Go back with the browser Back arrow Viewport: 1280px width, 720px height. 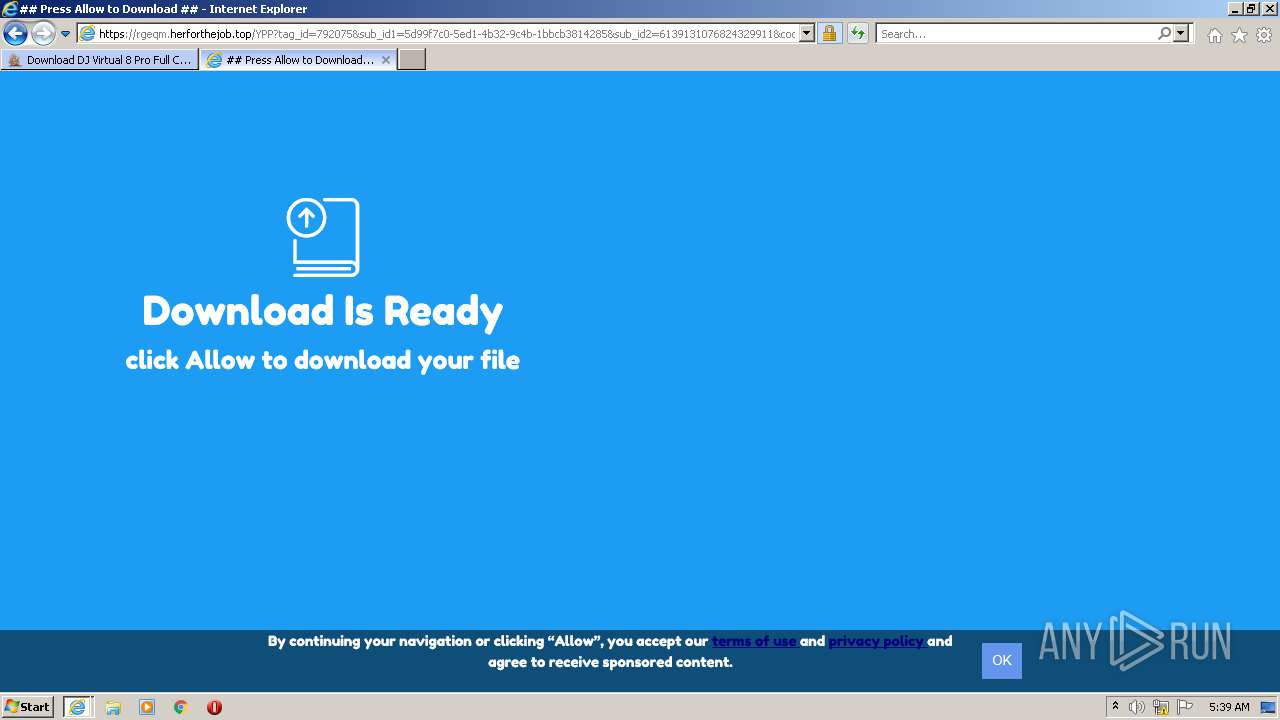[x=15, y=34]
